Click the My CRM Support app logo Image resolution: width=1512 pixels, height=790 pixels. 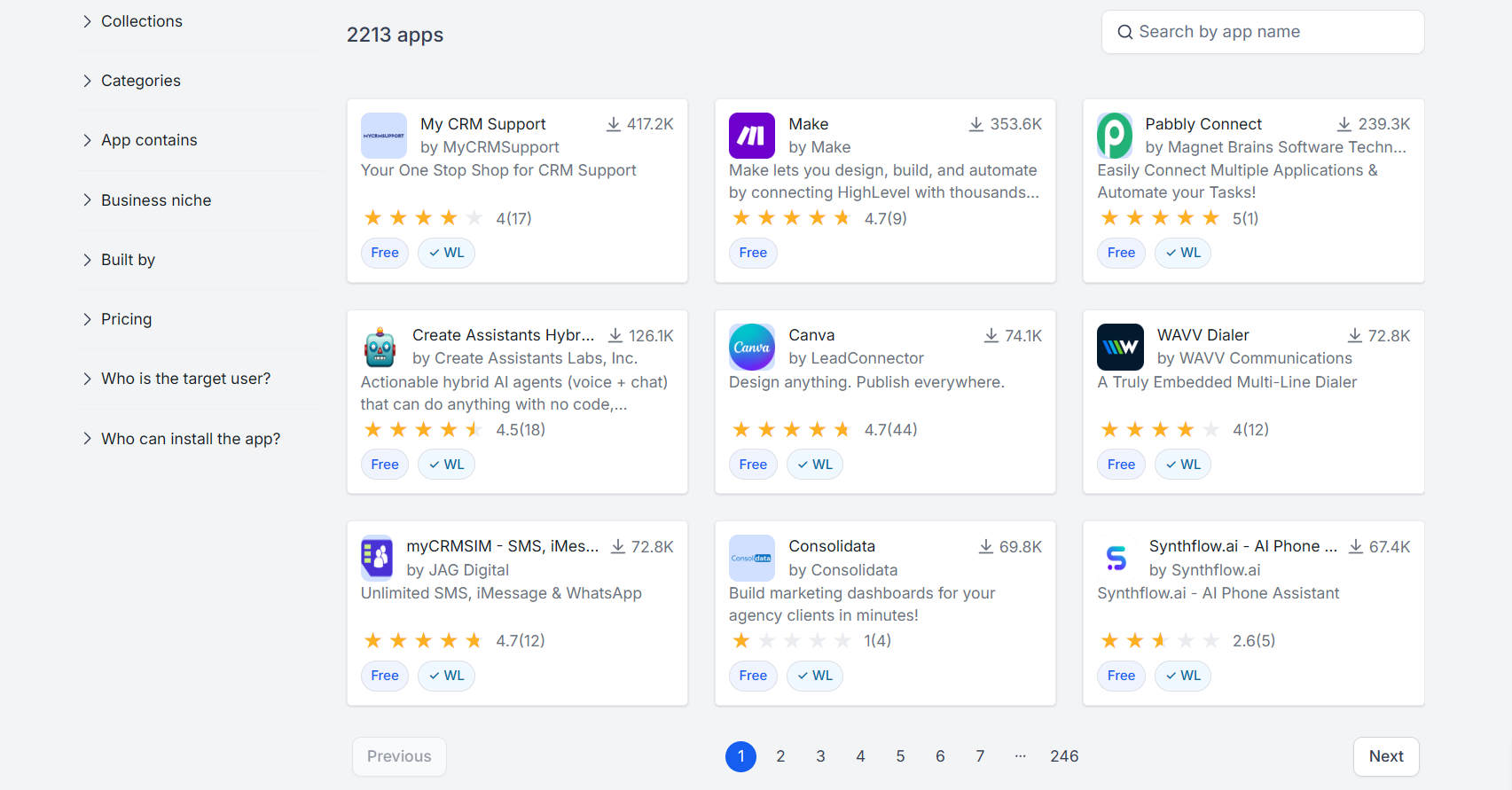[383, 136]
